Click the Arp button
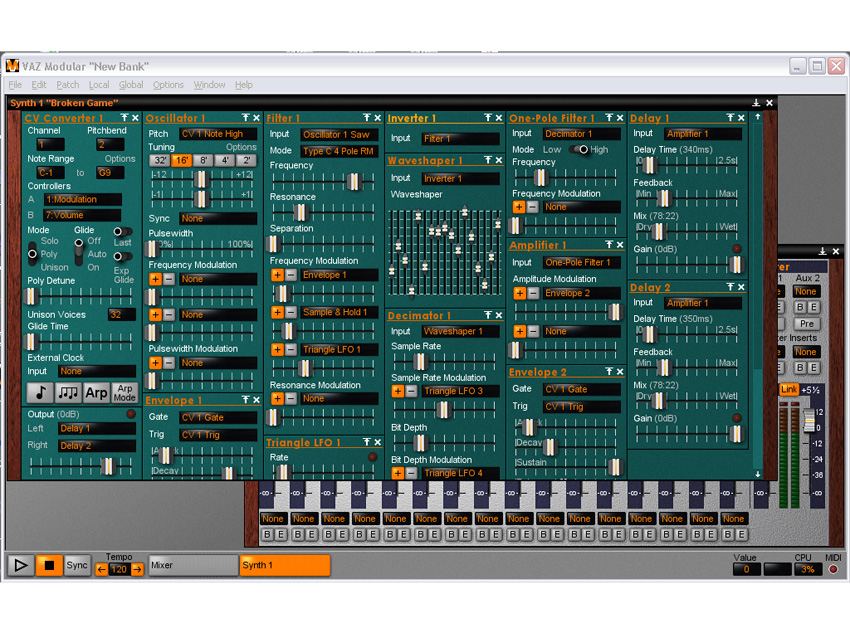The image size is (850, 638). [x=96, y=393]
